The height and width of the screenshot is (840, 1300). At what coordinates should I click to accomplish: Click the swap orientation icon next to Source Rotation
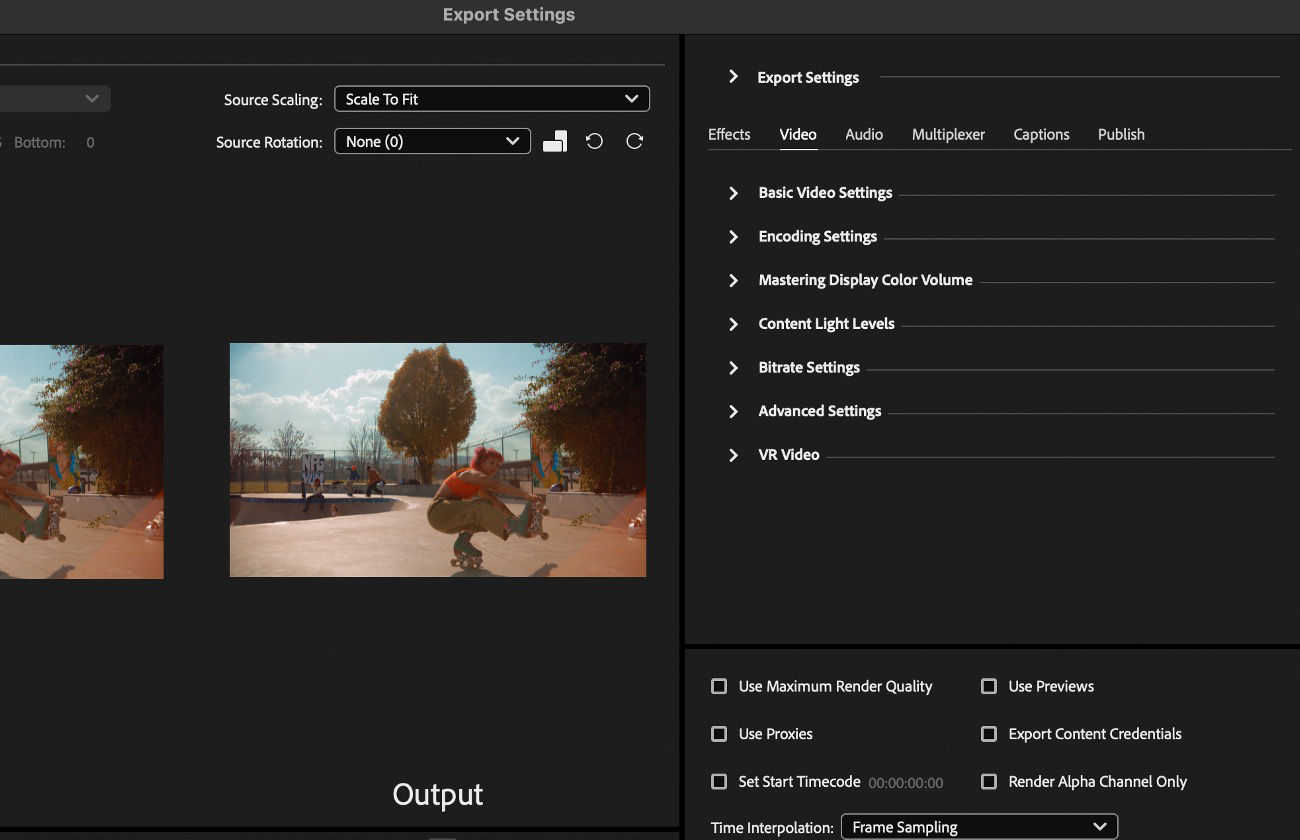point(555,141)
